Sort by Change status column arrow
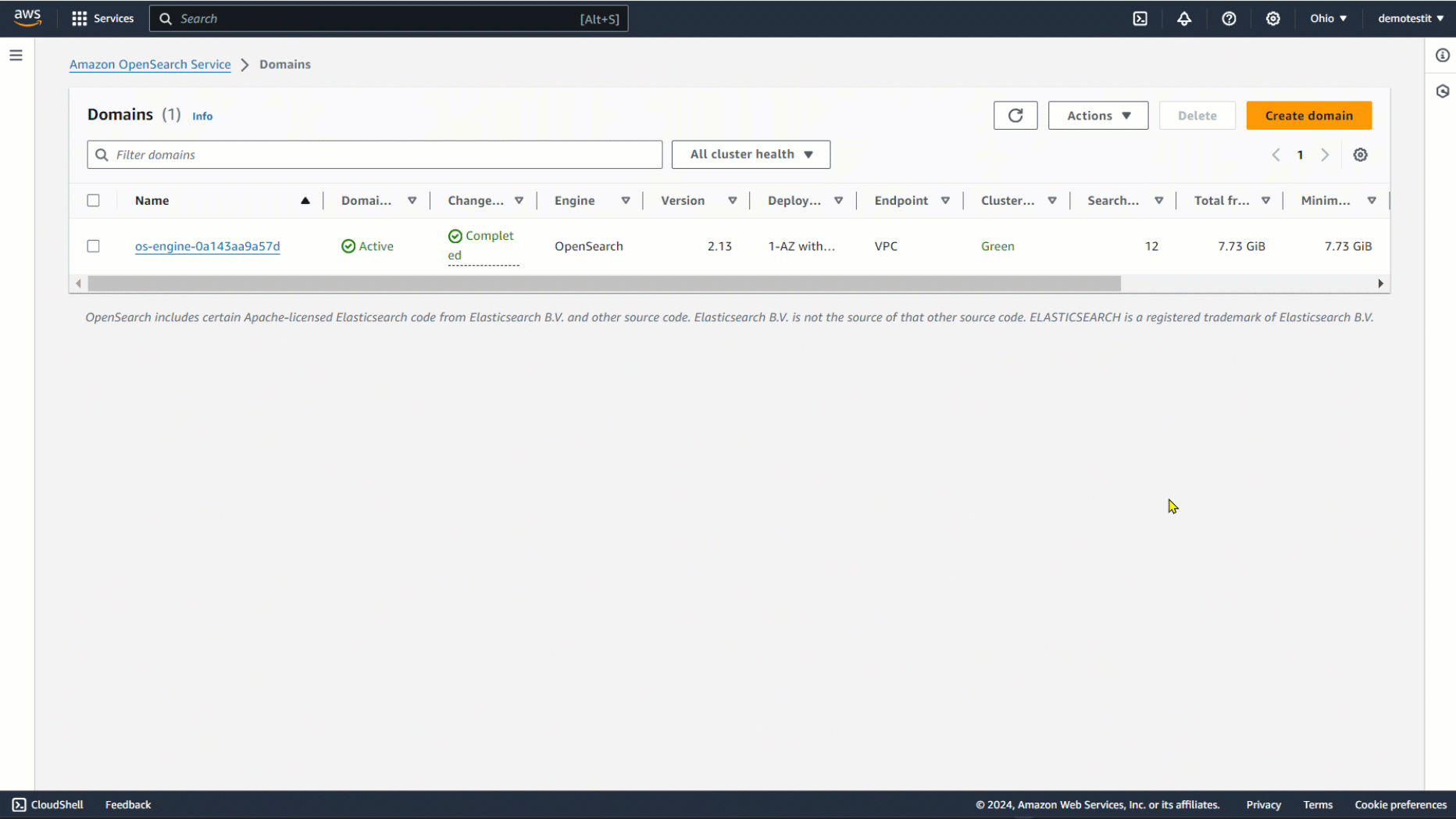This screenshot has width=1456, height=819. (x=519, y=201)
